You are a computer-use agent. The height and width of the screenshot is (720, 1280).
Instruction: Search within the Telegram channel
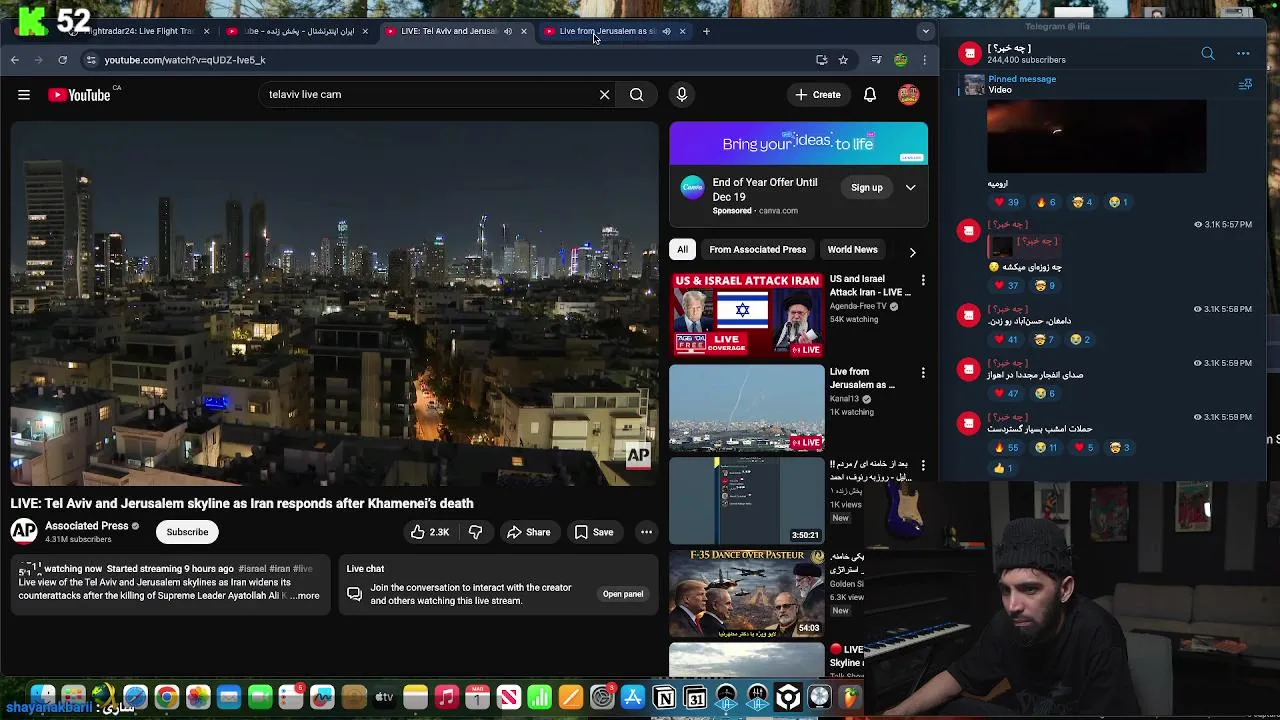click(1208, 53)
